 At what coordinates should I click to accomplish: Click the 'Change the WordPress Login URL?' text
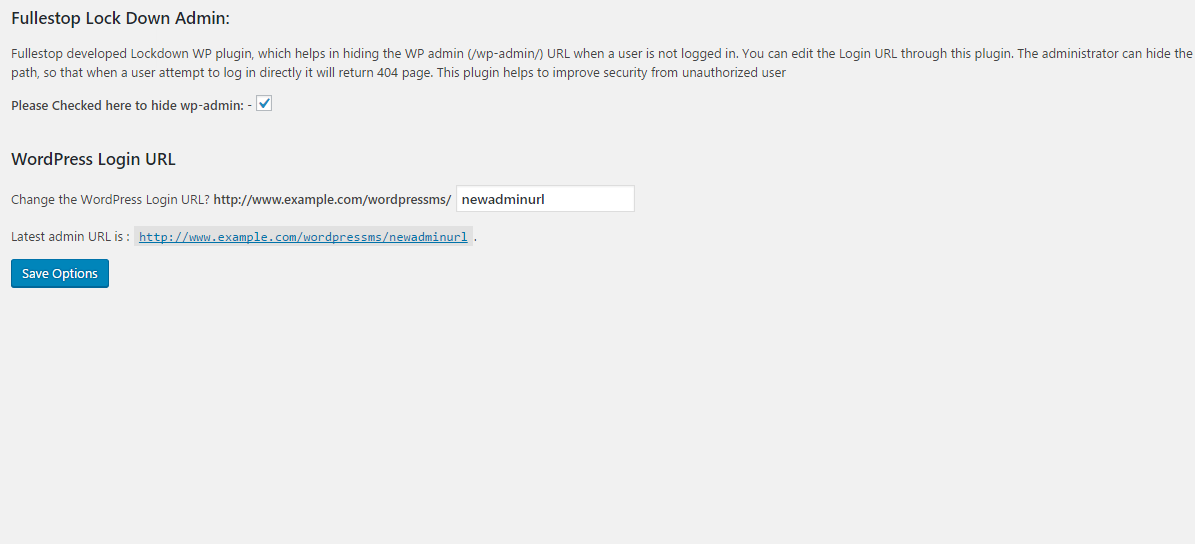click(111, 200)
